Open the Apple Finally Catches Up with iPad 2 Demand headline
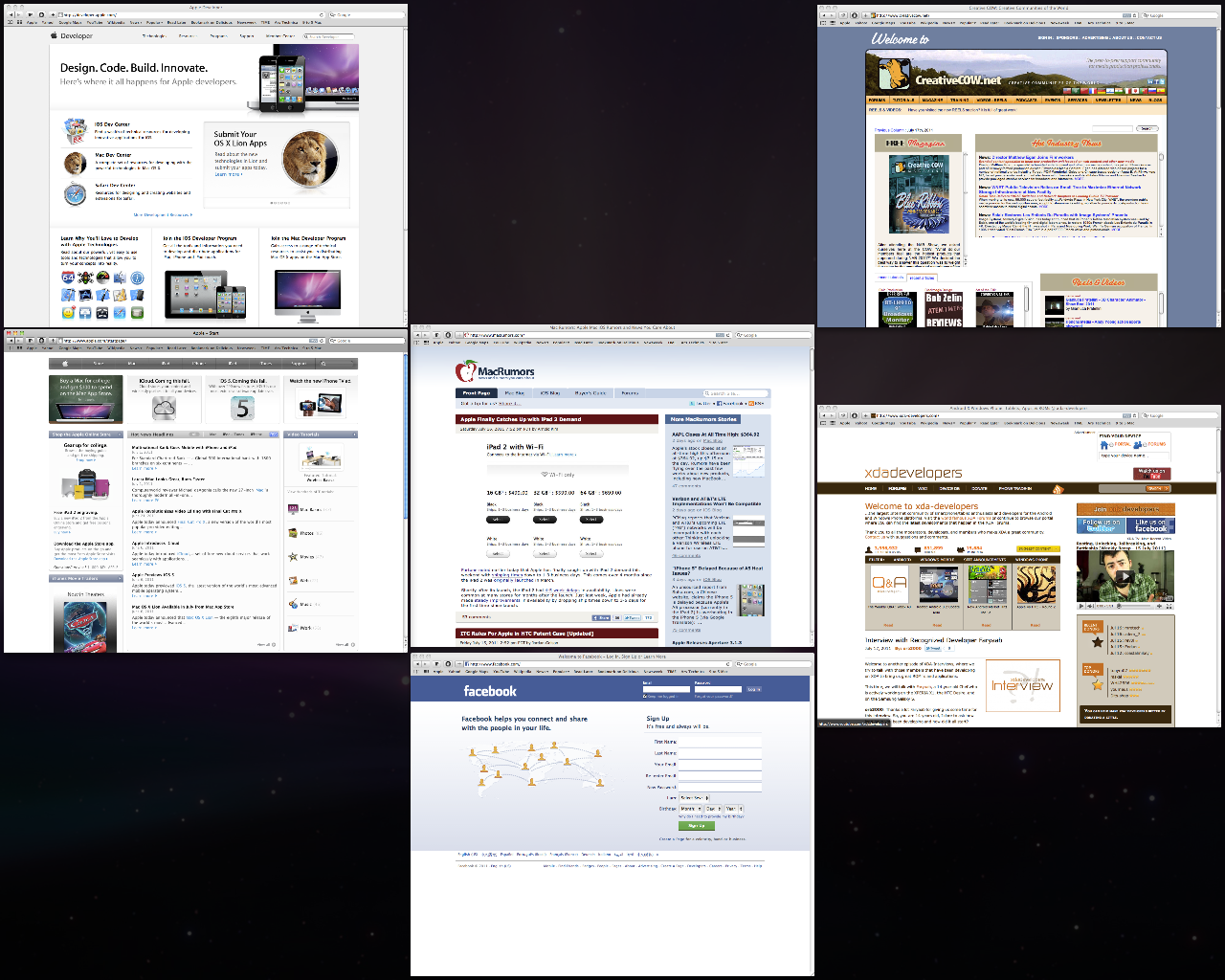The height and width of the screenshot is (980, 1225). click(521, 419)
